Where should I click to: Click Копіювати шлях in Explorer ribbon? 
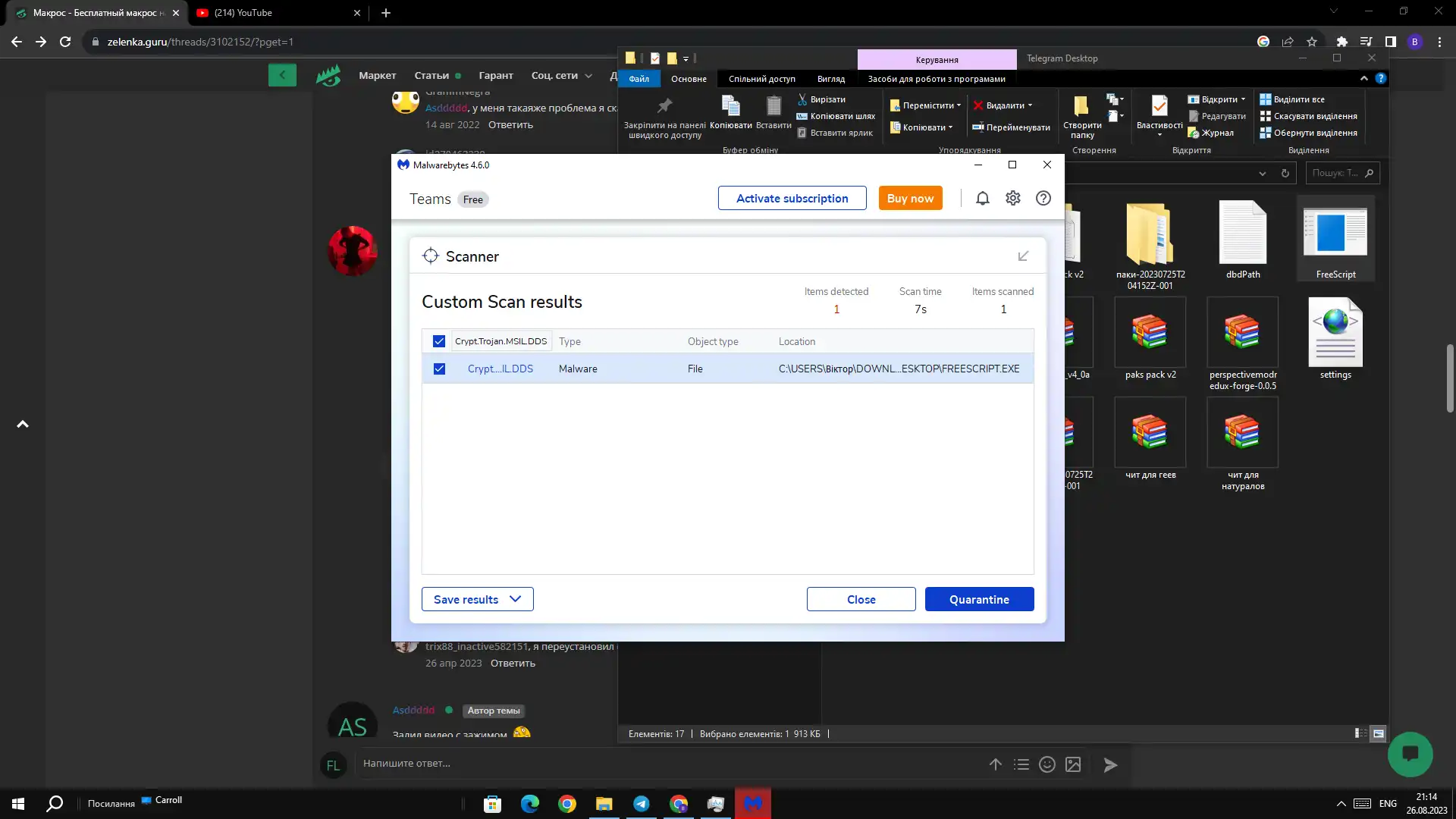836,116
